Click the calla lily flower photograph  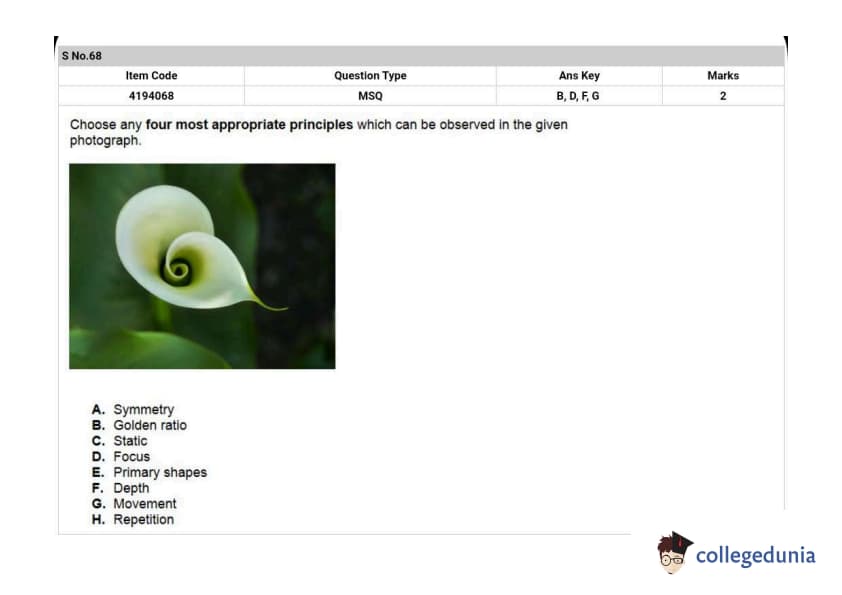[x=202, y=266]
